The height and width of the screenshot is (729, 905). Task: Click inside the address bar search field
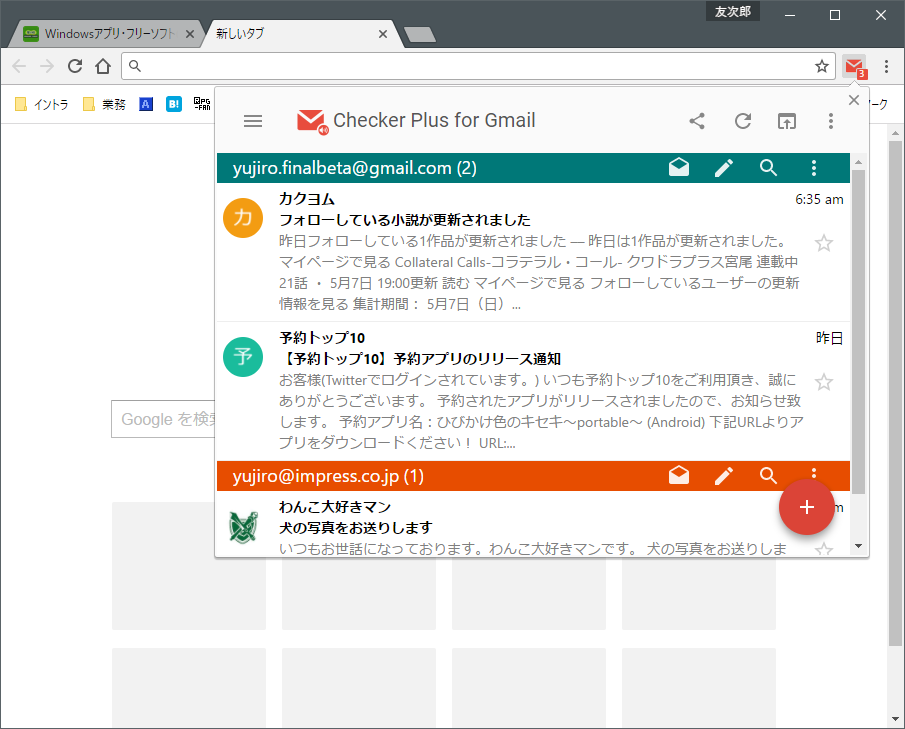[400, 66]
